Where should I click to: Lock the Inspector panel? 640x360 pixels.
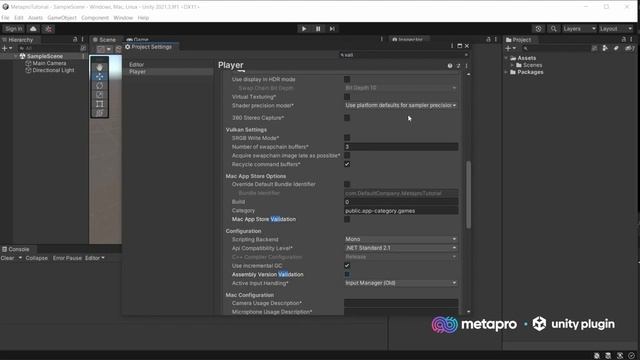[488, 40]
